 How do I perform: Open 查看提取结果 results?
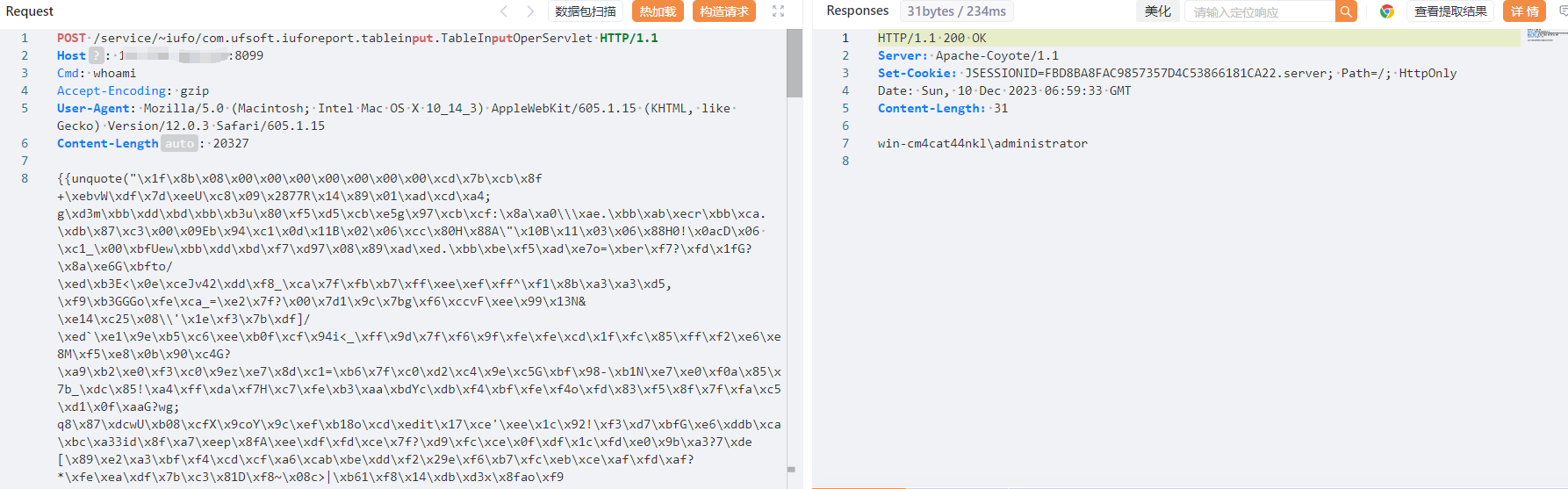[x=1450, y=11]
